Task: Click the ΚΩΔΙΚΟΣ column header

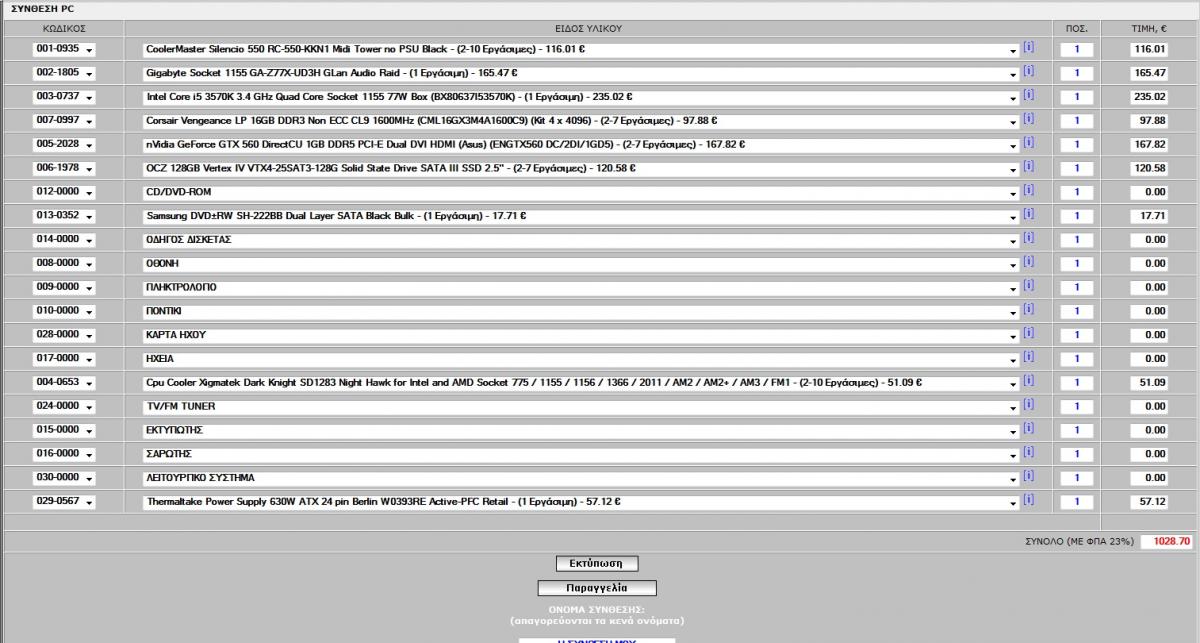Action: [63, 28]
